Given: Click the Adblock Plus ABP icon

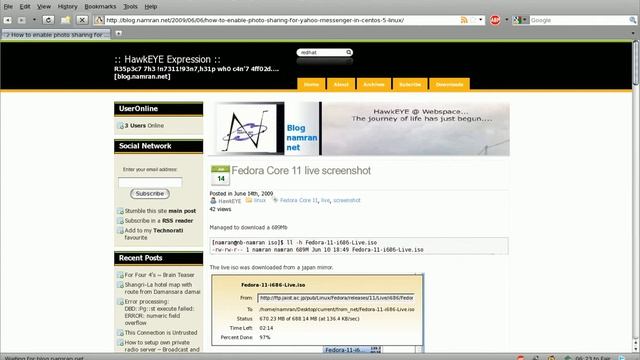Looking at the screenshot, I should pos(495,20).
